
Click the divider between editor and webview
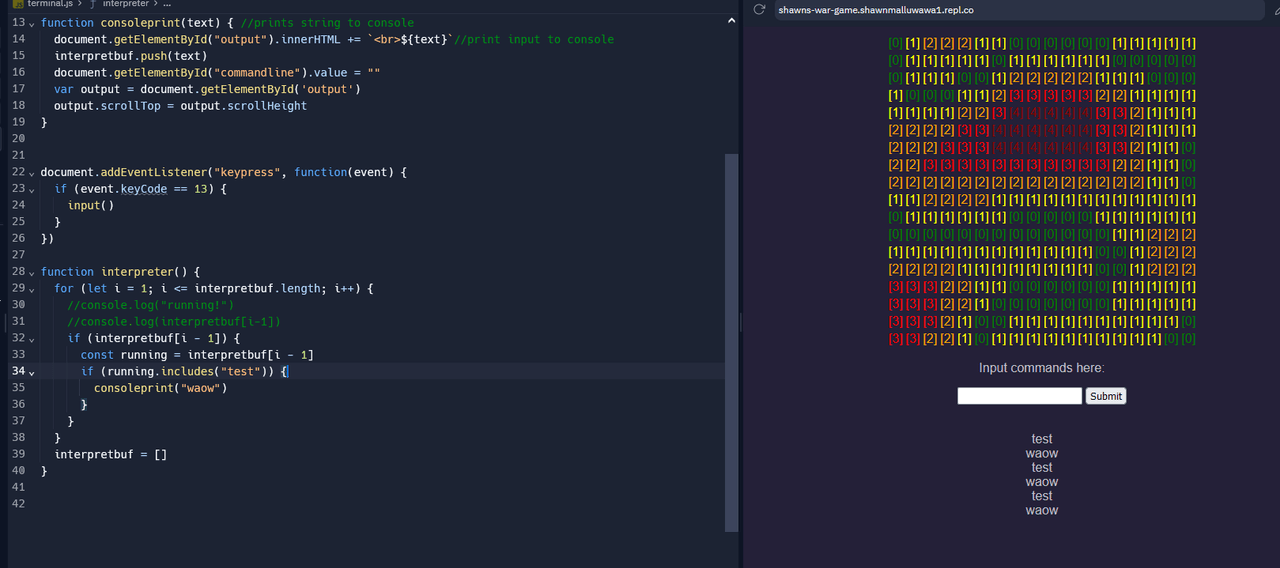pyautogui.click(x=741, y=320)
